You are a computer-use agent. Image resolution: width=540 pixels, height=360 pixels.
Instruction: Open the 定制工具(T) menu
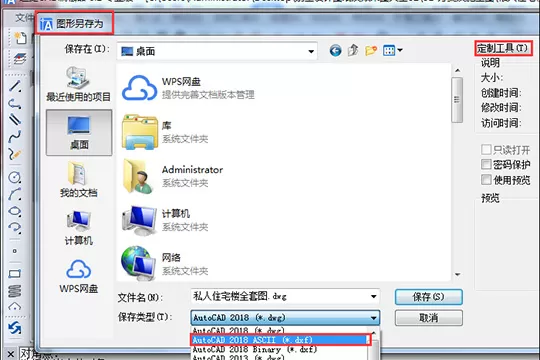503,48
